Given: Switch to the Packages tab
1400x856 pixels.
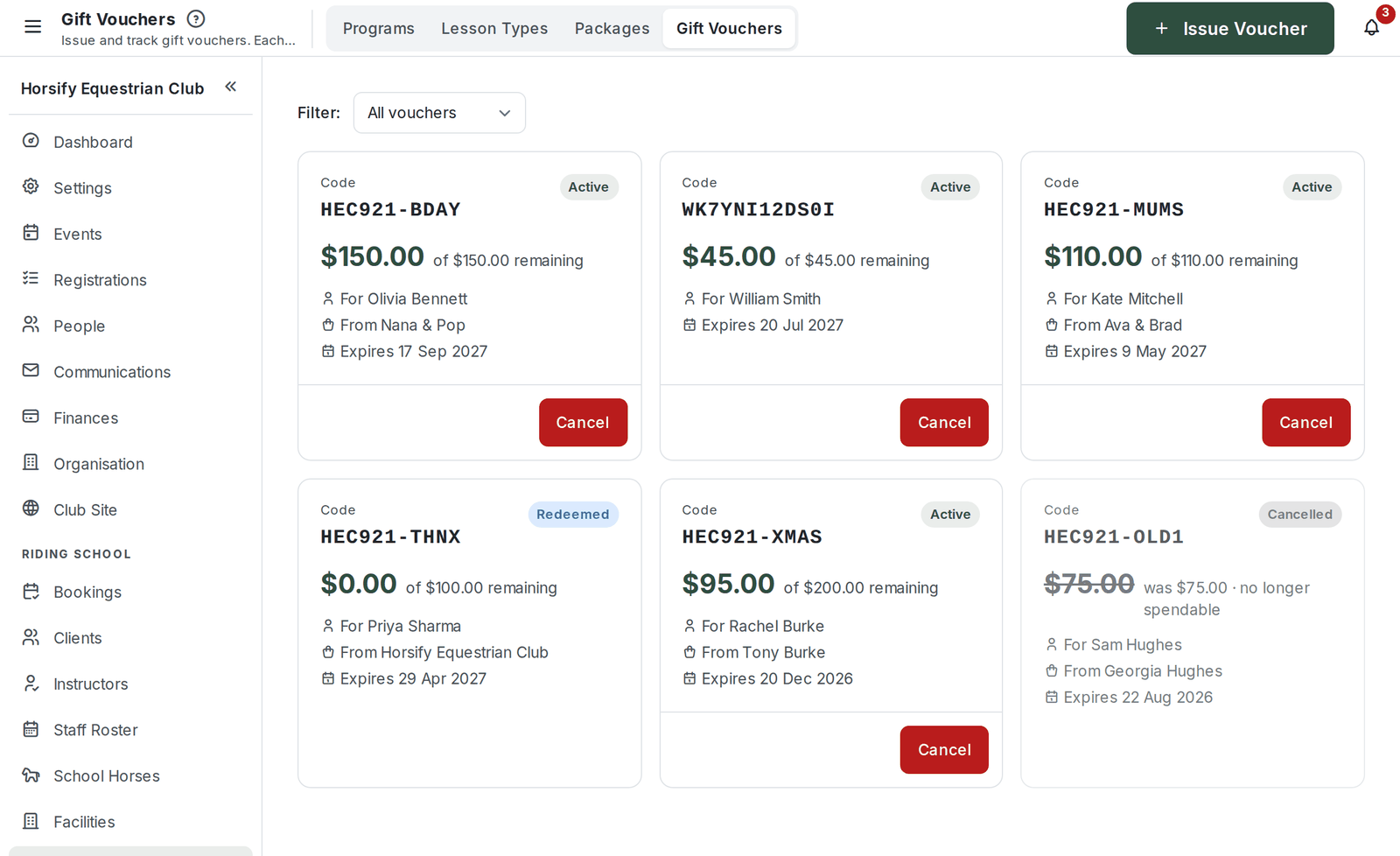Looking at the screenshot, I should click(612, 29).
